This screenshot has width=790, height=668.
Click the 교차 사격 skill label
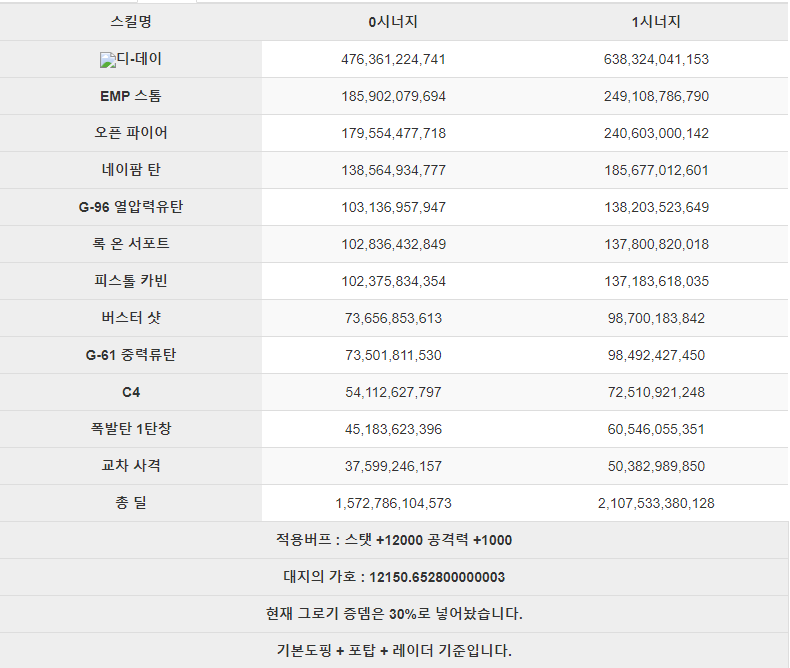(131, 465)
